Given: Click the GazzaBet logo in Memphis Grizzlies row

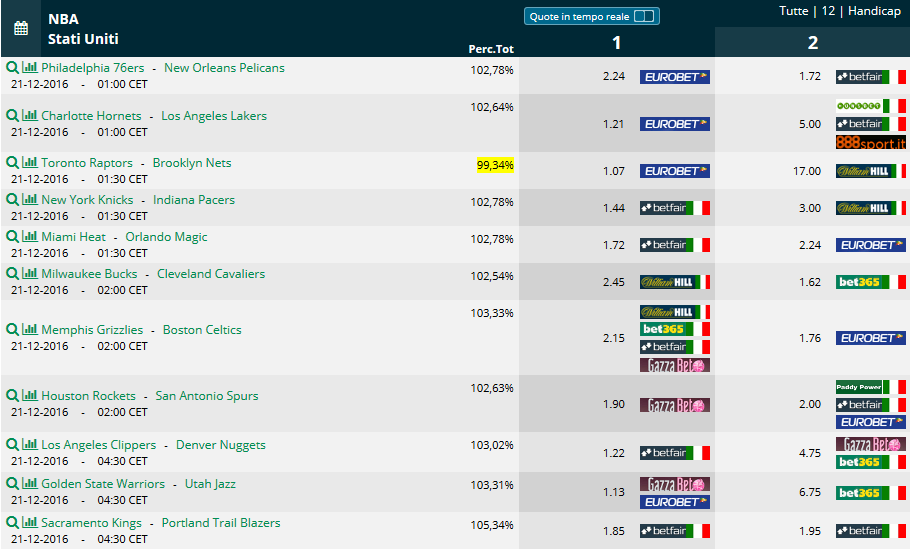Looking at the screenshot, I should click(x=675, y=365).
